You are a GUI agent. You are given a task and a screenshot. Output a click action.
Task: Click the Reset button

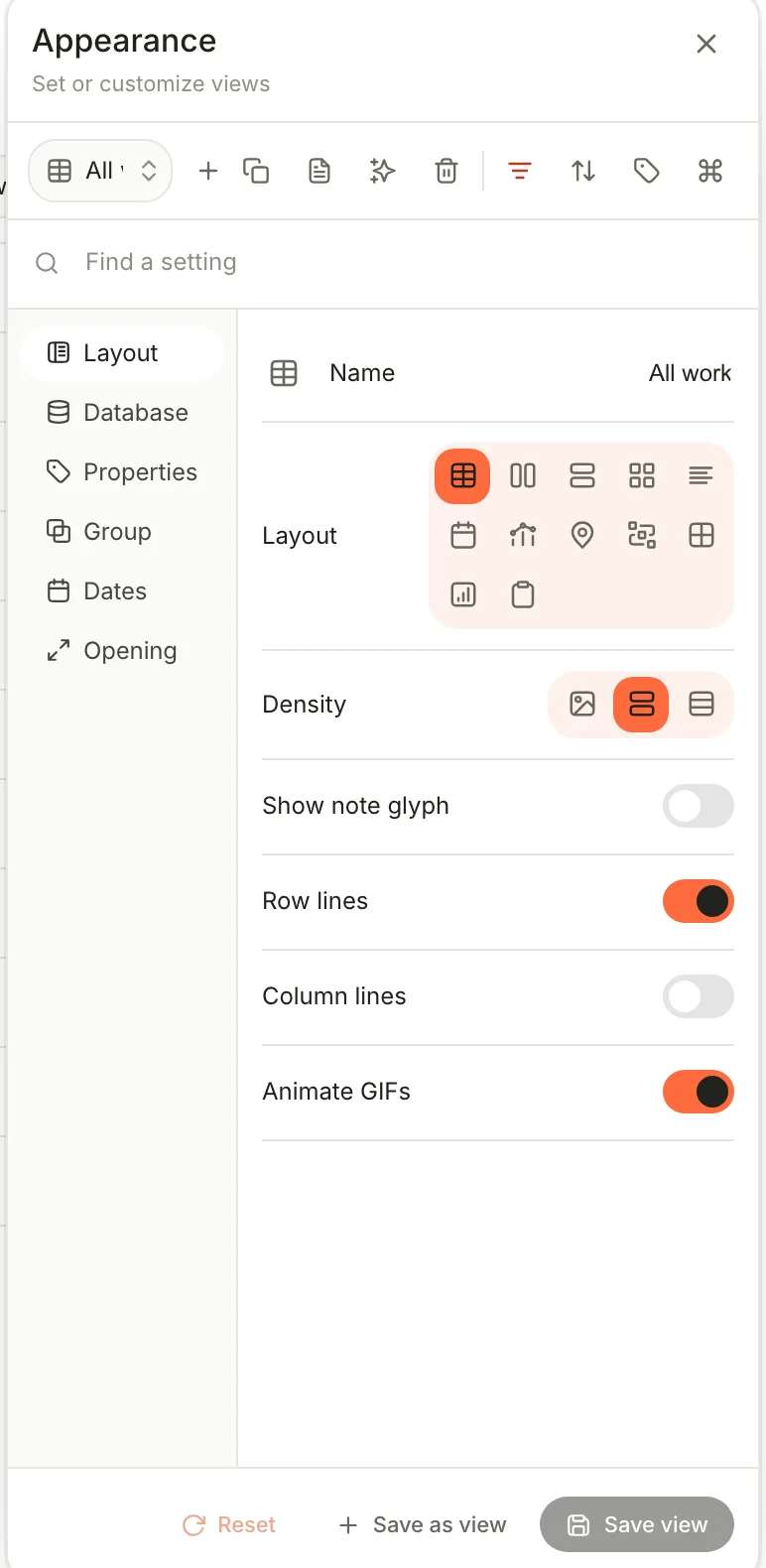click(x=229, y=1524)
